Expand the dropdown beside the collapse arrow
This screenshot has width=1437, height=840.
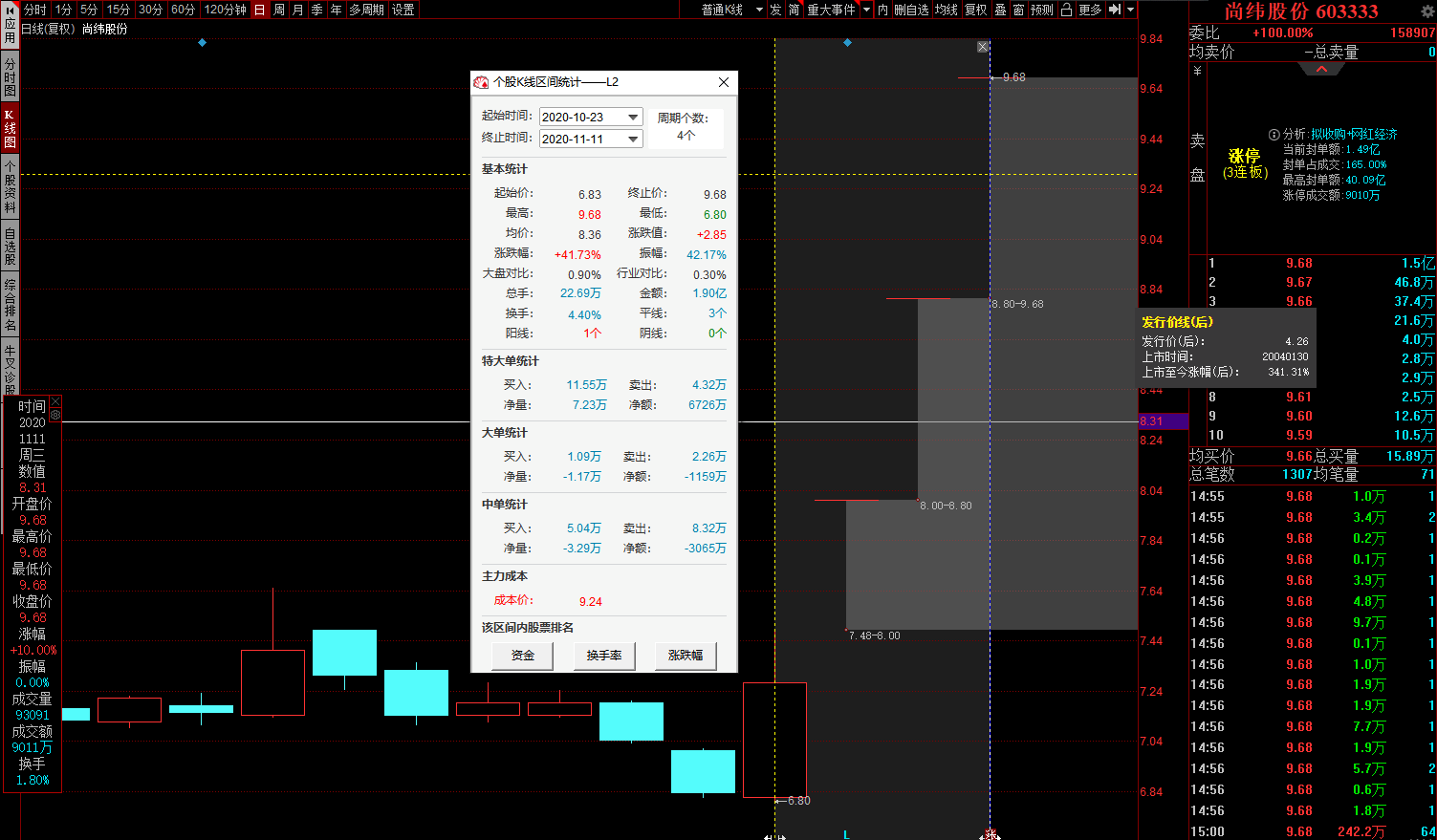click(x=1131, y=10)
